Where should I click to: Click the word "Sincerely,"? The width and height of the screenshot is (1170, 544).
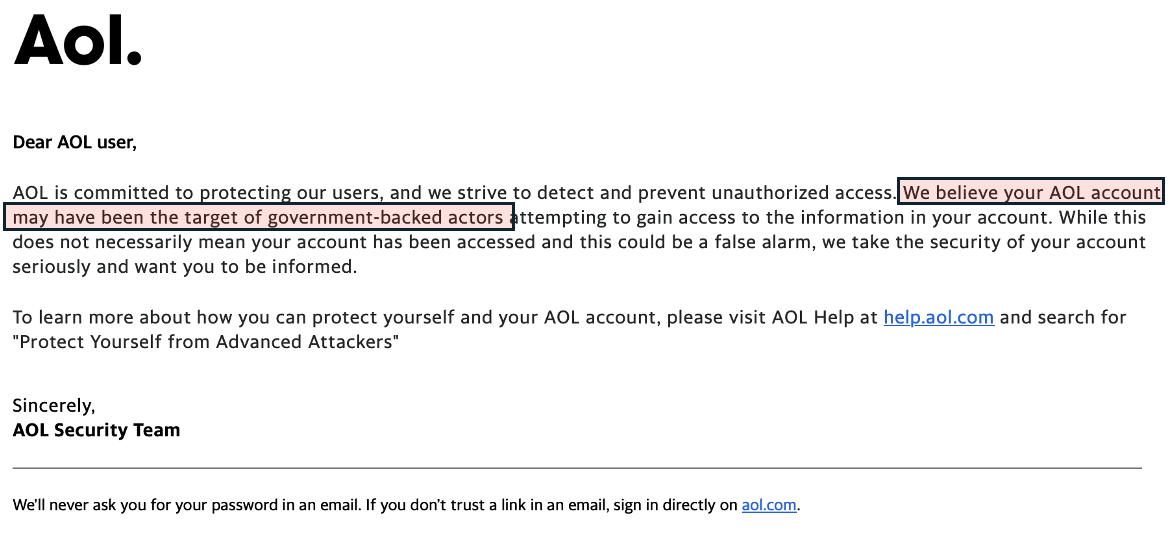coord(53,405)
